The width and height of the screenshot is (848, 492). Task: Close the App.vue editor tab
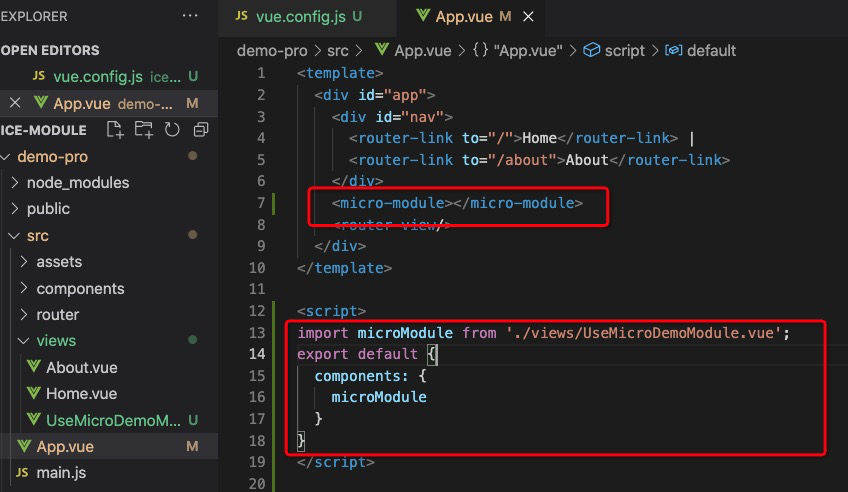click(x=528, y=17)
